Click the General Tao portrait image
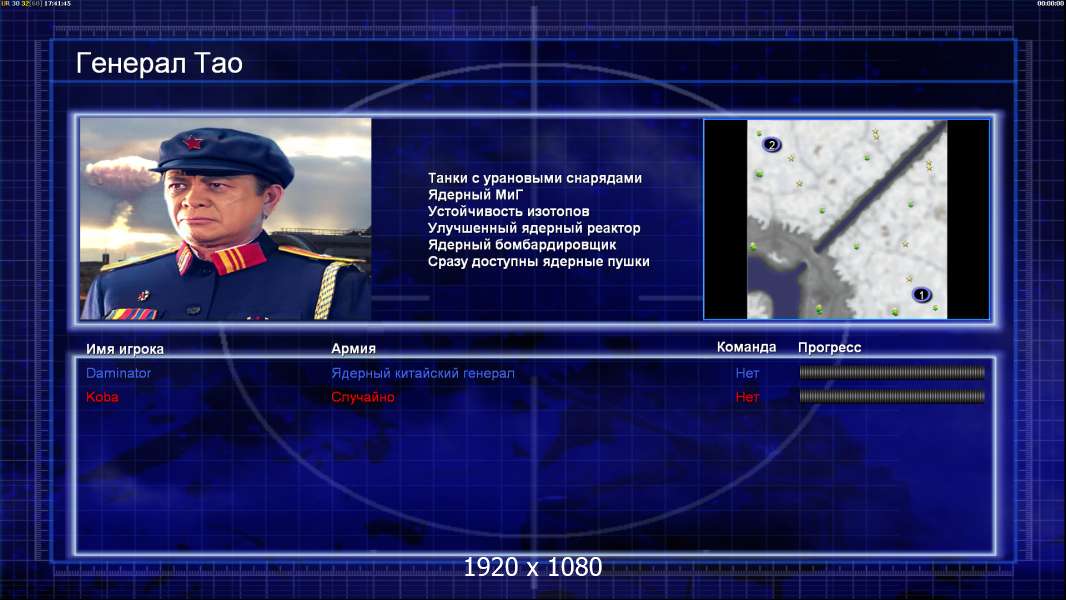1066x600 pixels. [226, 219]
